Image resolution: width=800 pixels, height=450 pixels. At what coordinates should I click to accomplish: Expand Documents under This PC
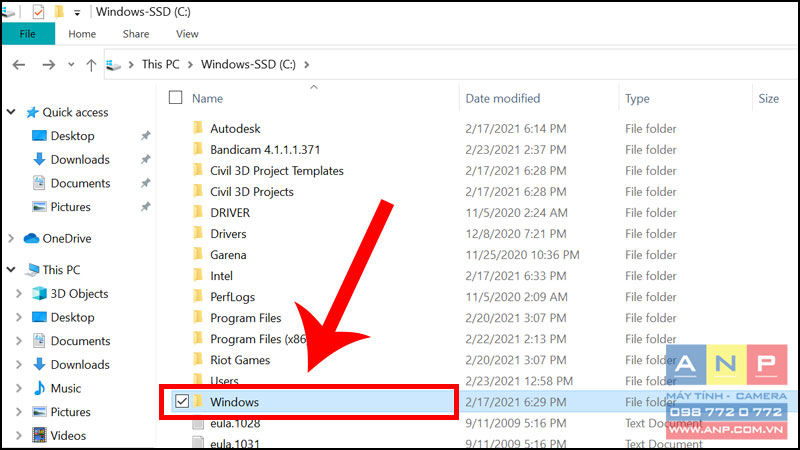click(19, 341)
